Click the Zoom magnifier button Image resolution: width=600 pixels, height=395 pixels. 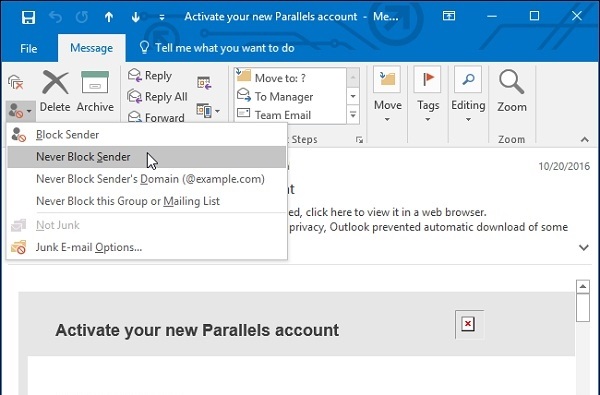[x=512, y=91]
